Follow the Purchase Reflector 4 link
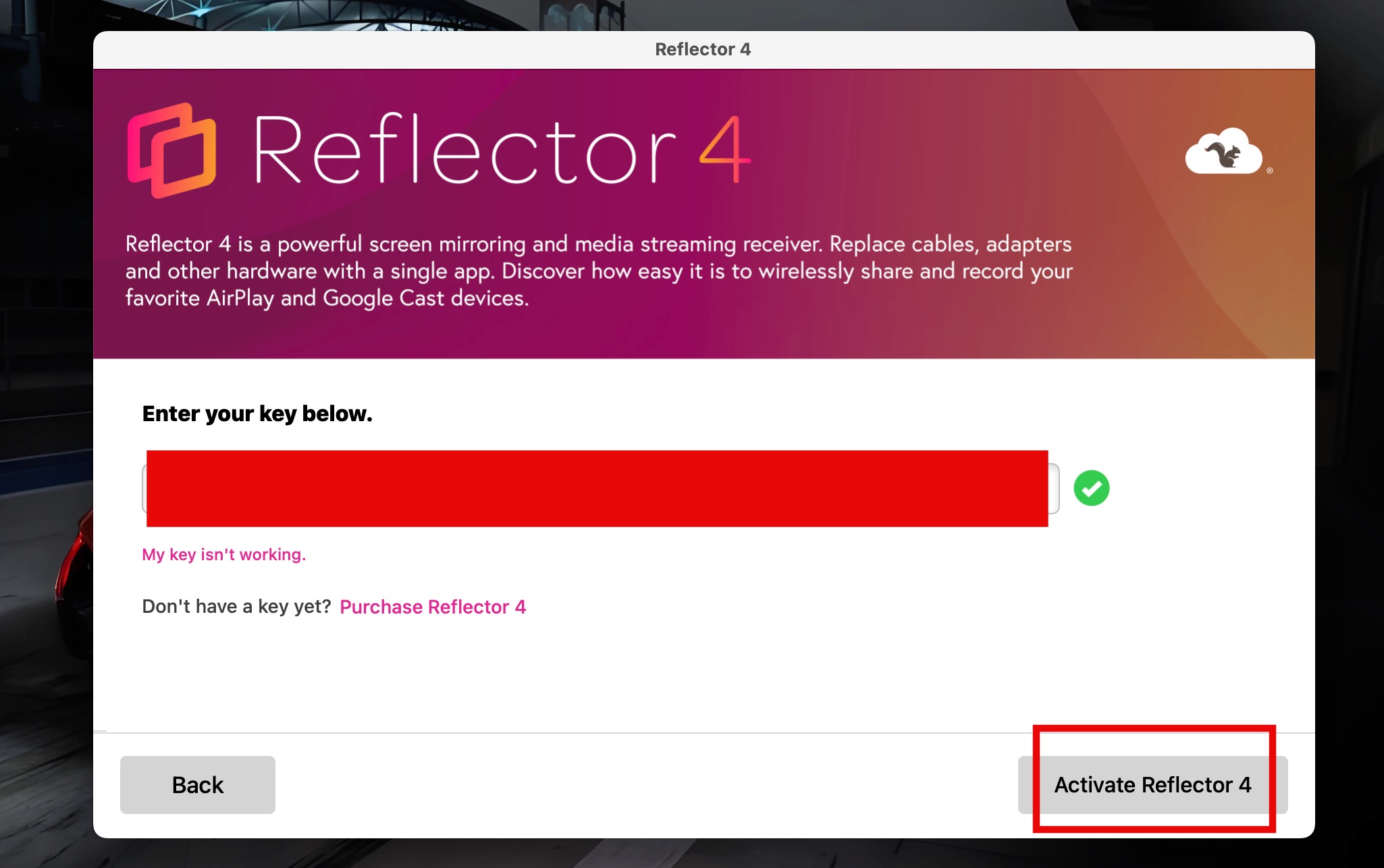Screen dimensions: 1384x868 pyautogui.click(x=433, y=607)
